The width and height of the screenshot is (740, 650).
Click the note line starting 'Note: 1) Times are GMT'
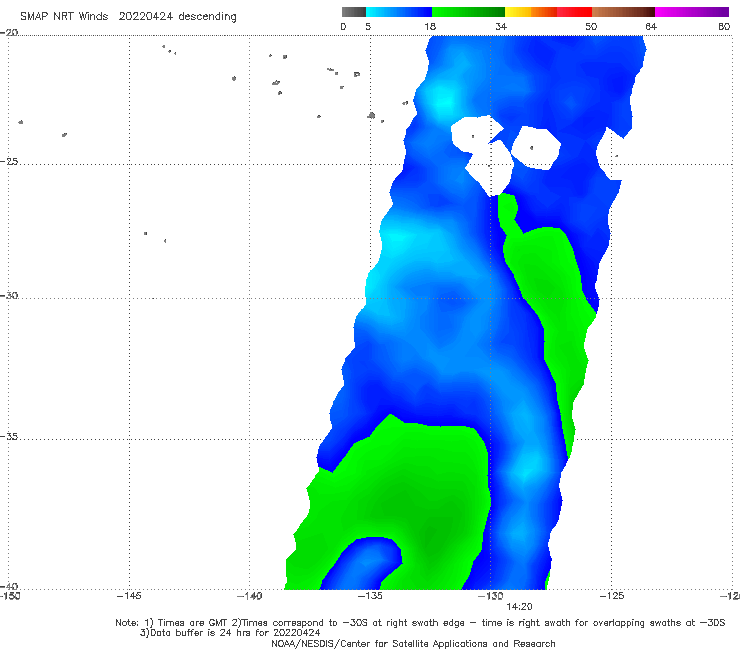(x=420, y=623)
